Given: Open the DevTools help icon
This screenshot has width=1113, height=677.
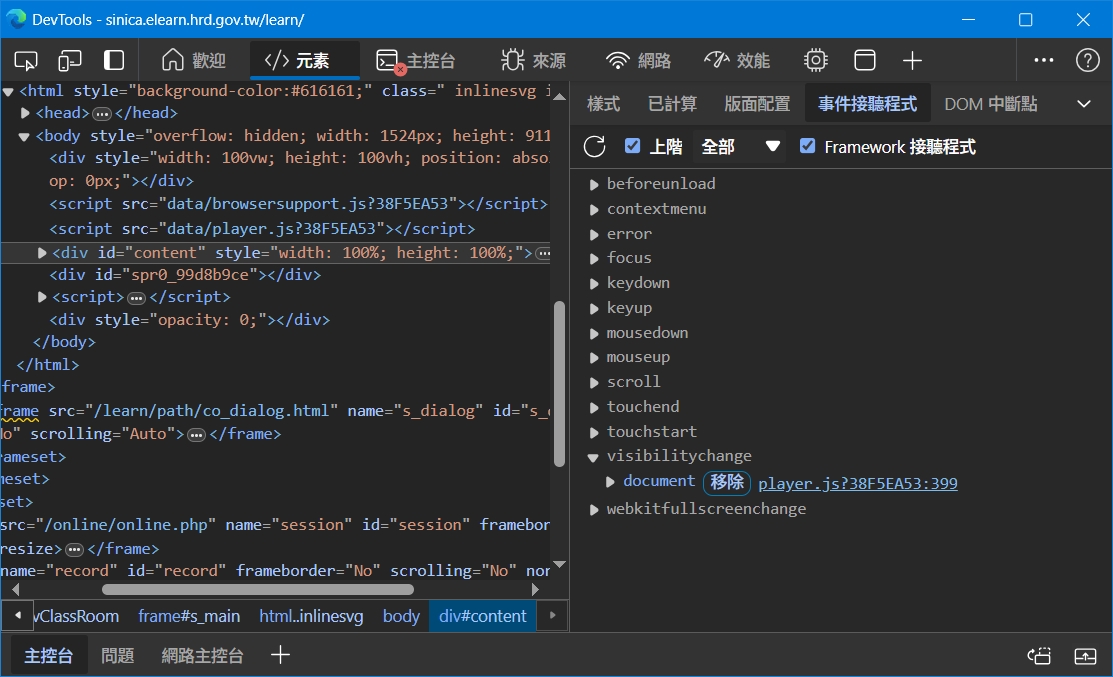Looking at the screenshot, I should pyautogui.click(x=1087, y=60).
